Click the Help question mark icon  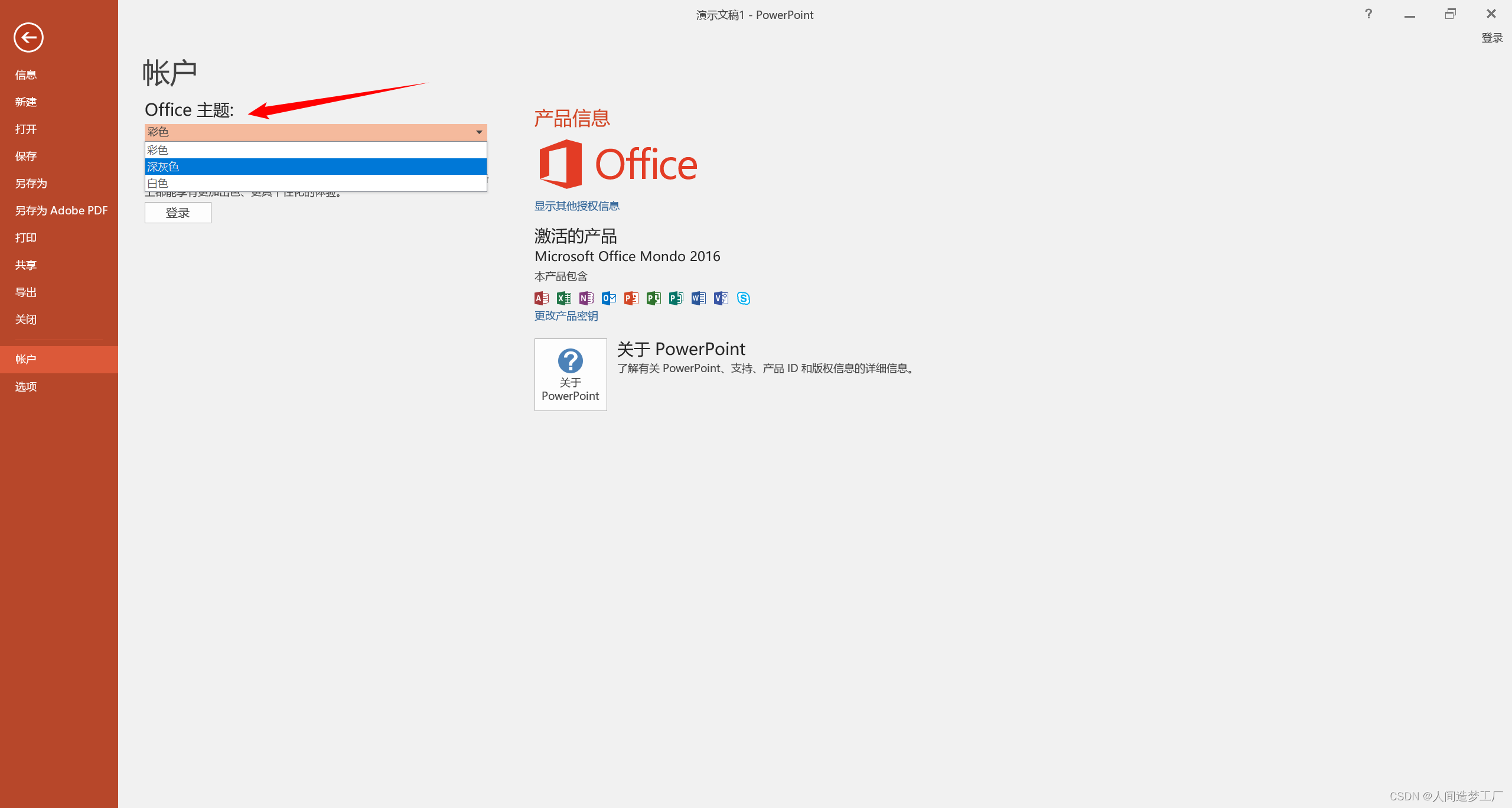(x=1368, y=14)
